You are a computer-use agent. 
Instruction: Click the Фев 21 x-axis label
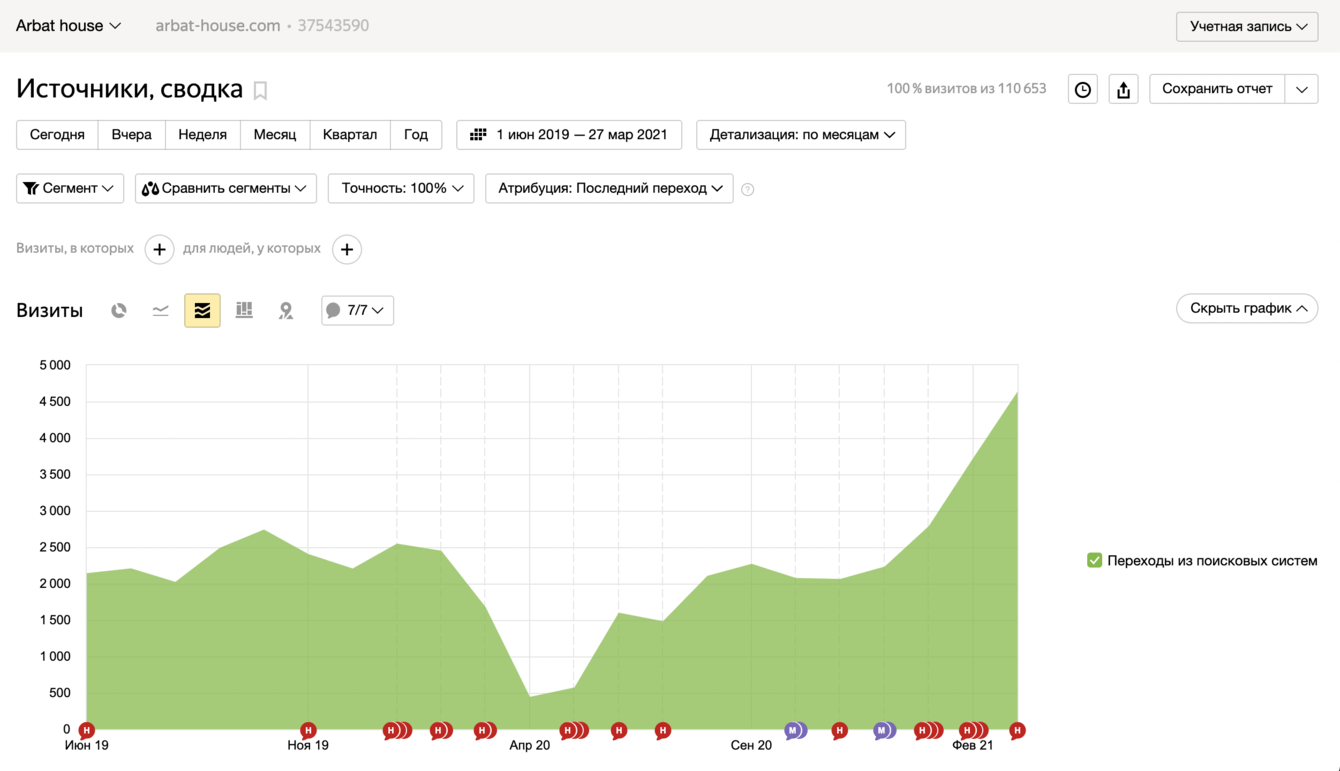pos(973,746)
